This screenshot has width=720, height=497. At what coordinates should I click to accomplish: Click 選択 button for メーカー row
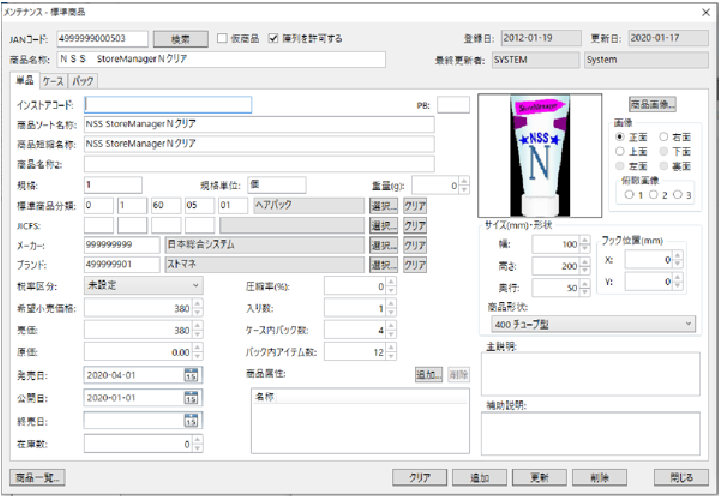[x=383, y=244]
